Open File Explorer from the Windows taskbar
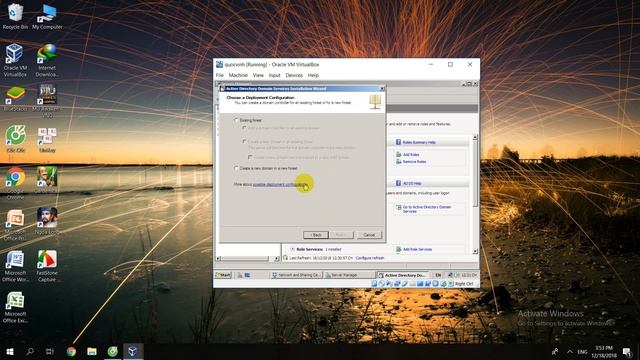This screenshot has height=360, width=640. coord(92,351)
